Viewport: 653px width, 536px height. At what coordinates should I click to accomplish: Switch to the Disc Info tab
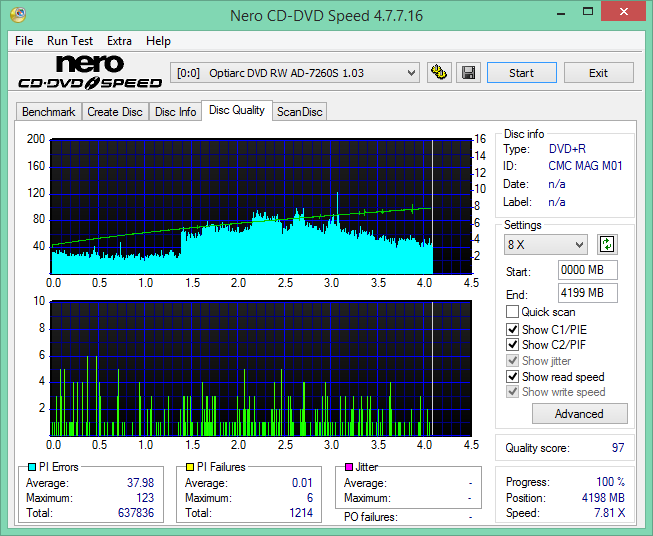[x=175, y=112]
